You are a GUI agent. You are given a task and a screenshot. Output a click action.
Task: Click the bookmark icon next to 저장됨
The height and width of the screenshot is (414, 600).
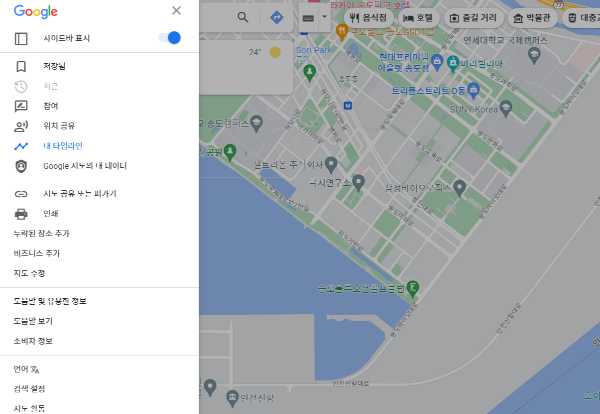[21, 66]
